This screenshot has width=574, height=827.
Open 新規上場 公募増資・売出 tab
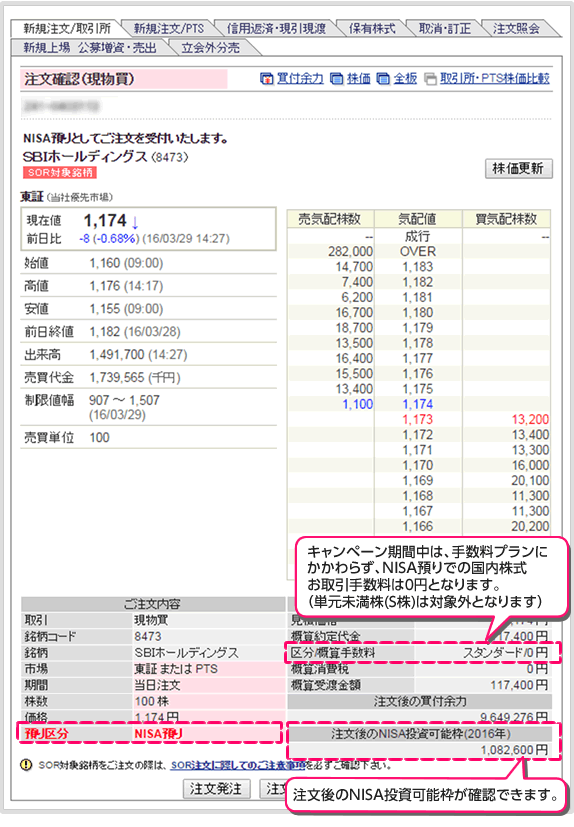90,47
